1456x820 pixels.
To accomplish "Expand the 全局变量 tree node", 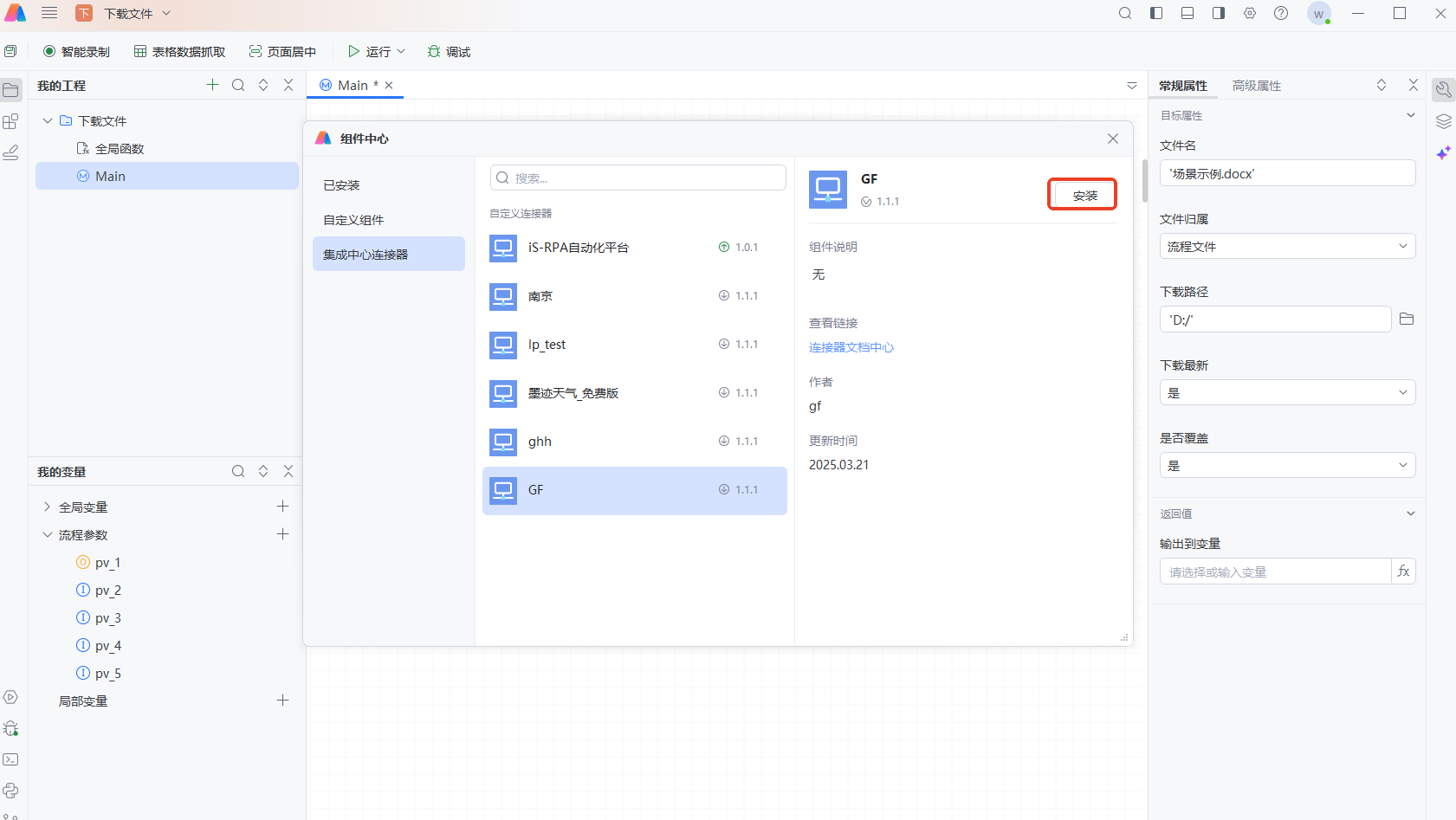I will coord(48,507).
